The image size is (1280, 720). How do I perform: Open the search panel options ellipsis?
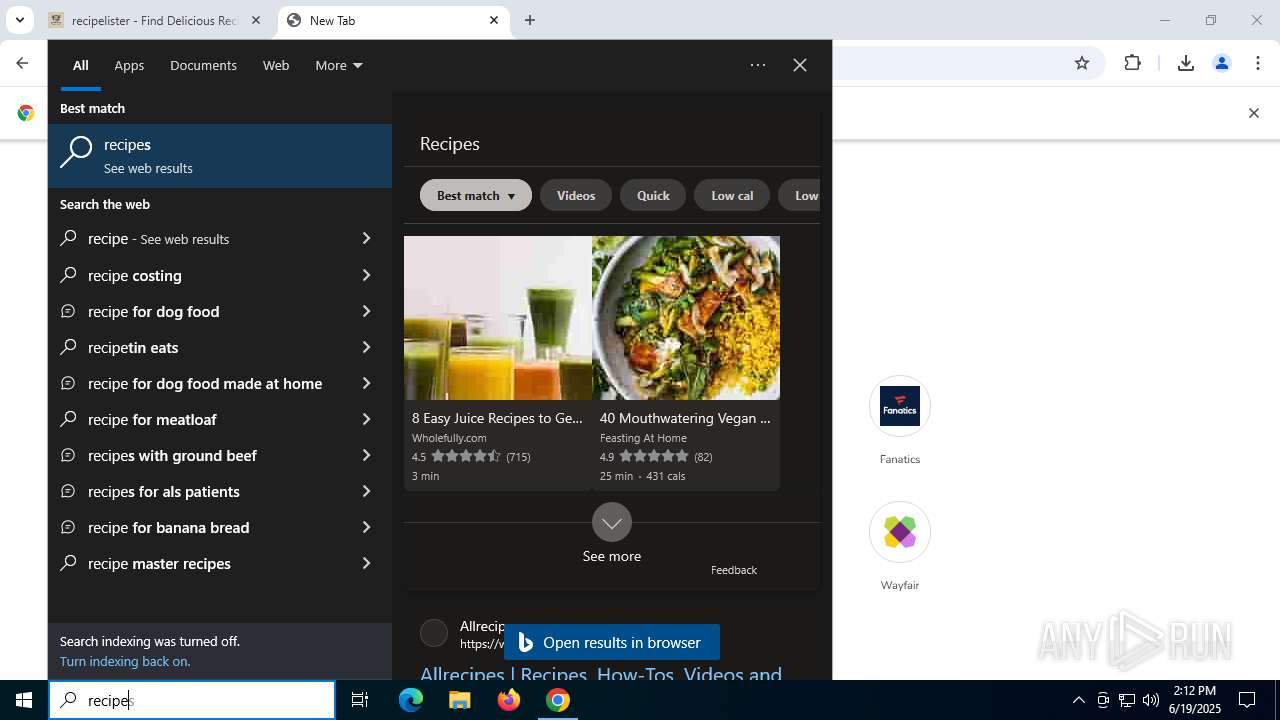pyautogui.click(x=758, y=65)
